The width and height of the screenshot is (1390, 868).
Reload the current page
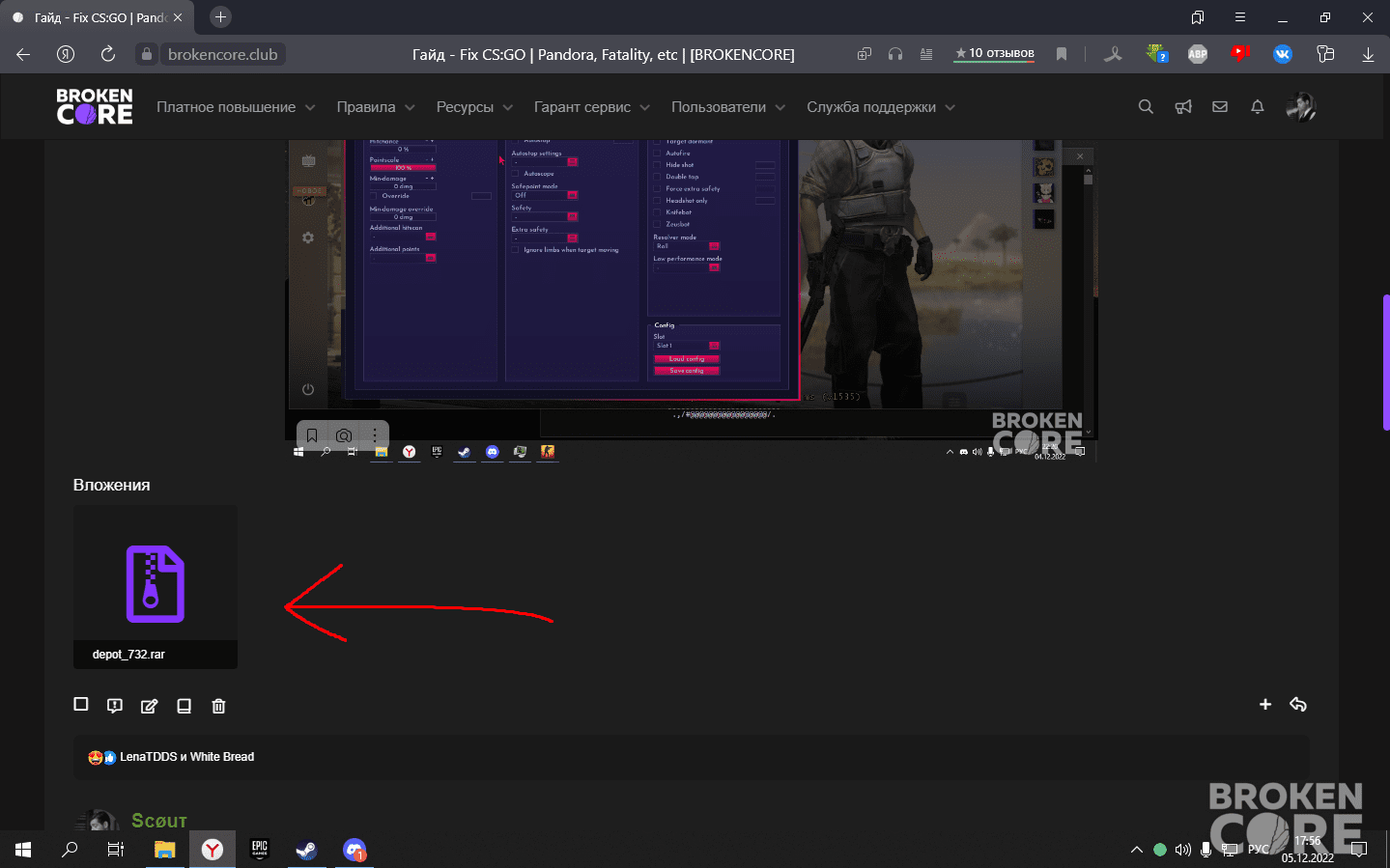coord(108,54)
